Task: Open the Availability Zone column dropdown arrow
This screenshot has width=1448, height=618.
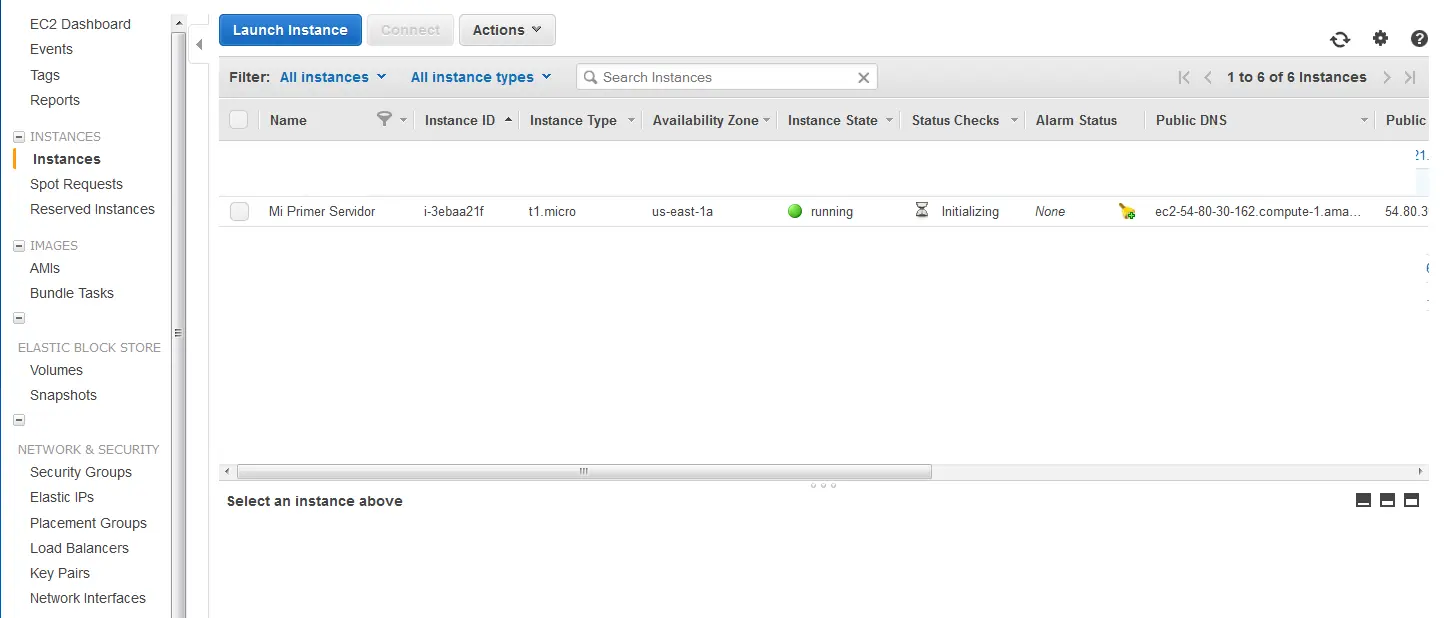Action: click(767, 120)
